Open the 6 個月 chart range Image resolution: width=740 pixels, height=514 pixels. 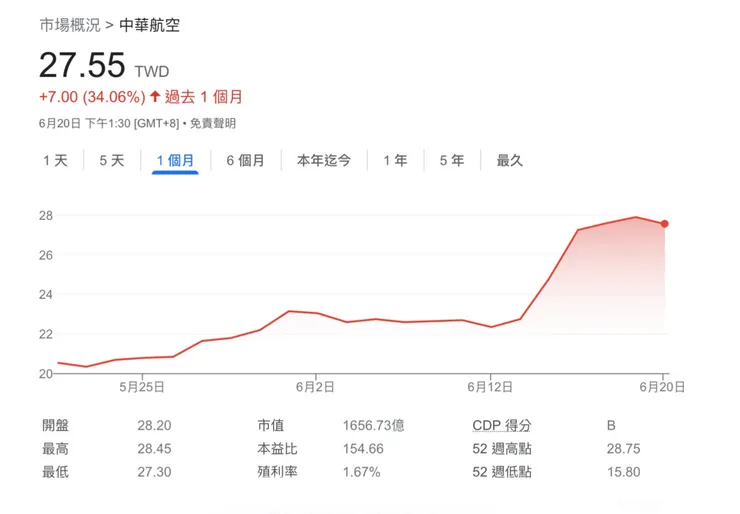click(x=245, y=160)
